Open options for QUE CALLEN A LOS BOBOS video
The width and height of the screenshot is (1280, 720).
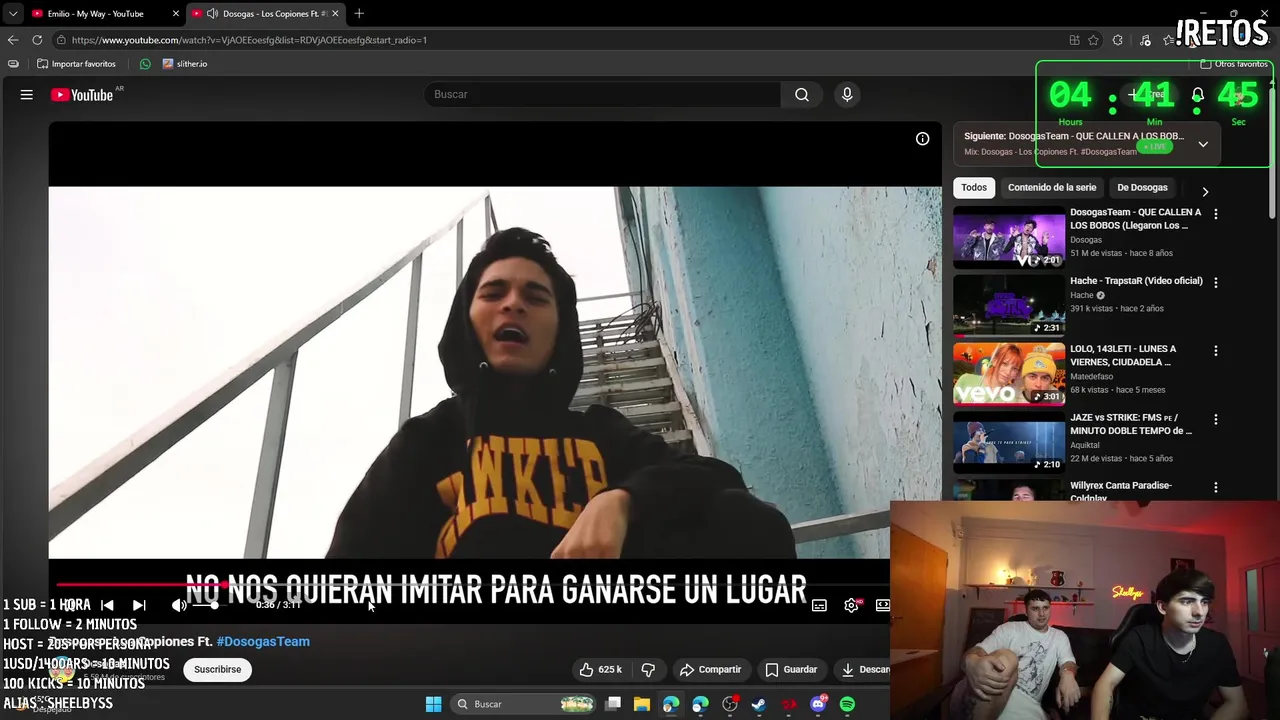tap(1216, 214)
